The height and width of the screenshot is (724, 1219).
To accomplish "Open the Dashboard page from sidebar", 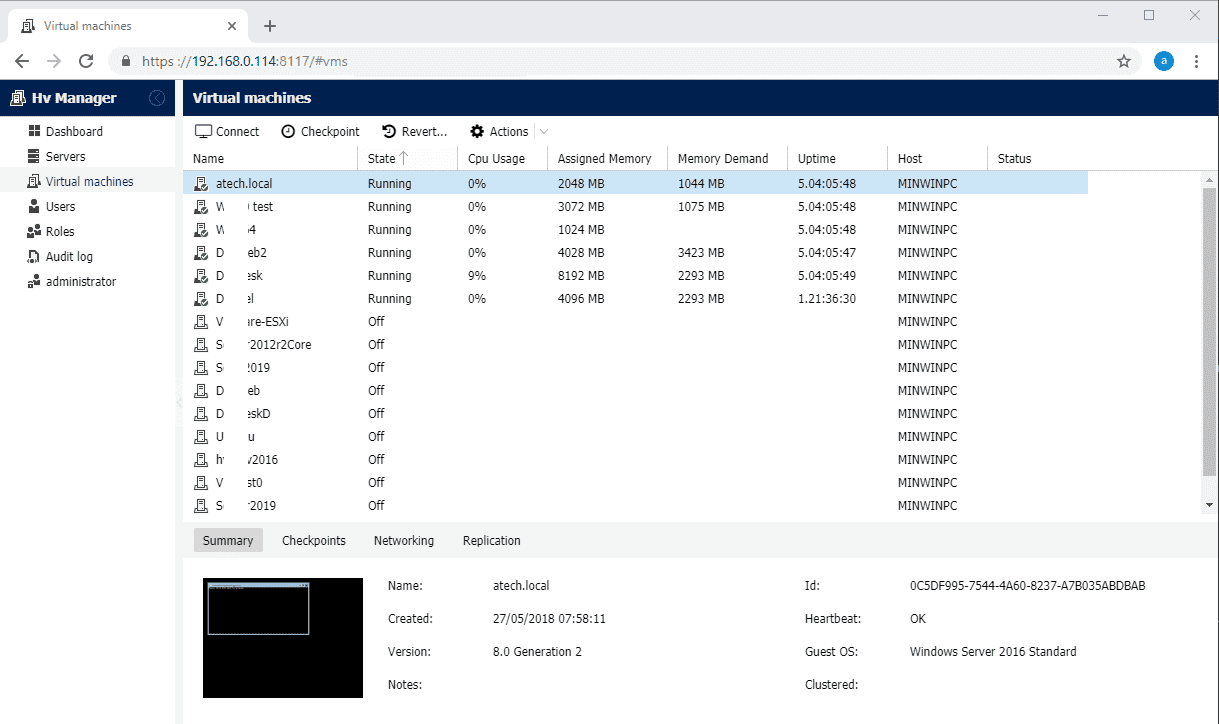I will click(x=65, y=131).
